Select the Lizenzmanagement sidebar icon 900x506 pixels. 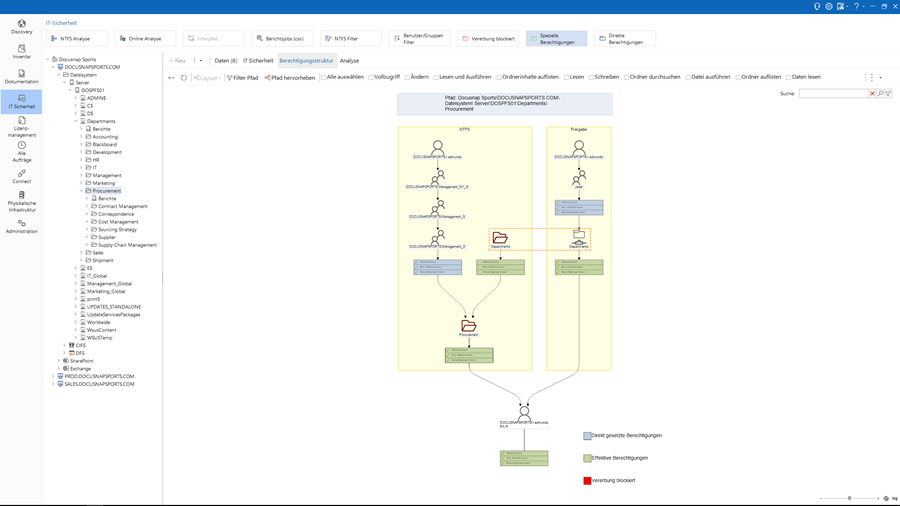coord(21,126)
